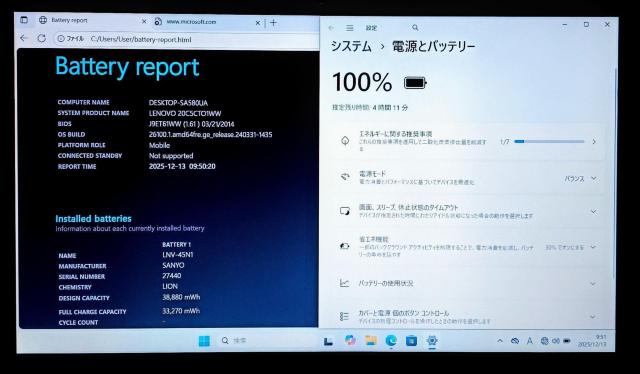Click the screen and sleep timeout icon
The image size is (640, 374).
(345, 211)
